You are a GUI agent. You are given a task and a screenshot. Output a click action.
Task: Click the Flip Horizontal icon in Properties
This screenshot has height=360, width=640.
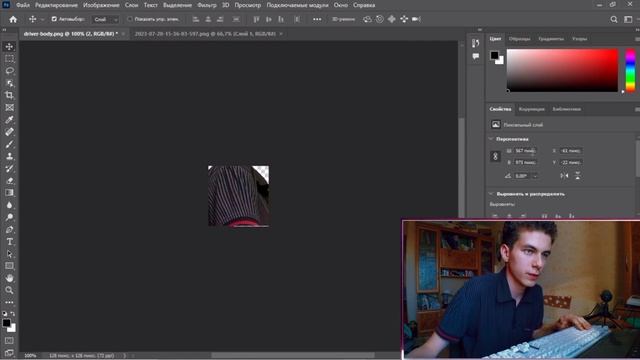coord(564,176)
